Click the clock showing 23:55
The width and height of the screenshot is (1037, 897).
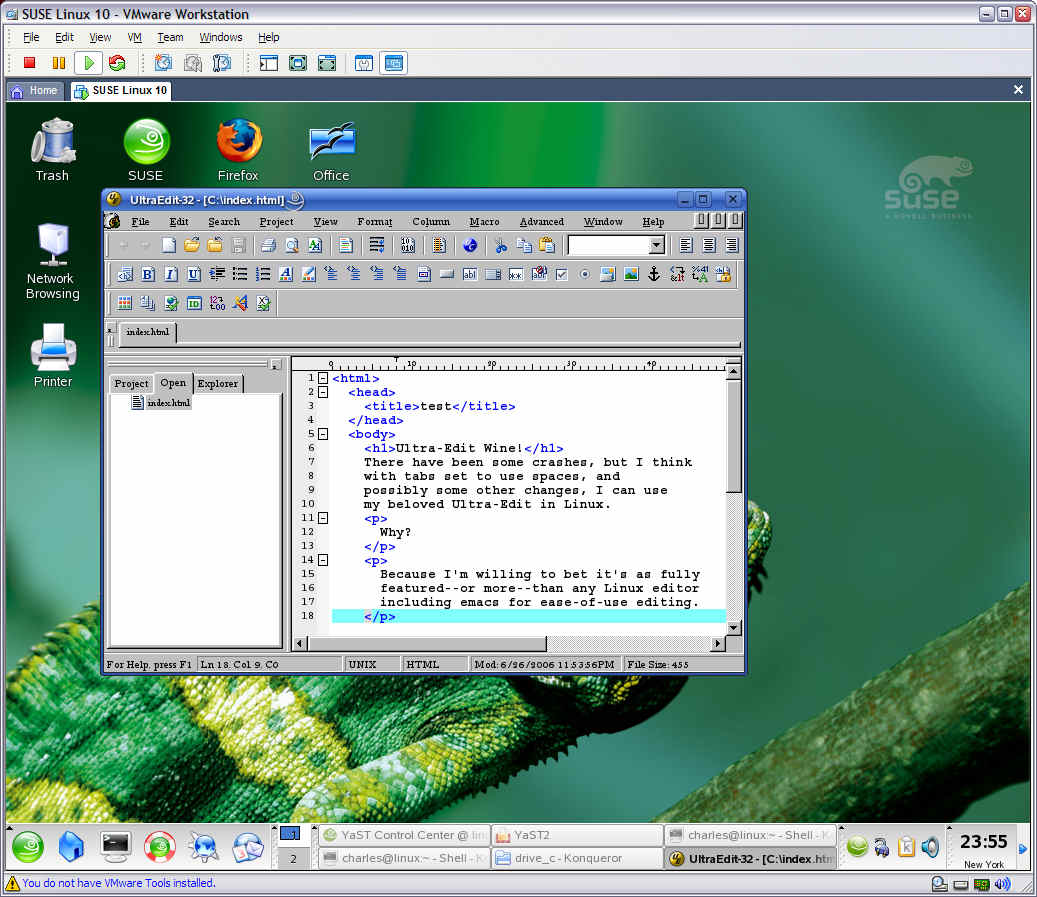click(x=983, y=842)
